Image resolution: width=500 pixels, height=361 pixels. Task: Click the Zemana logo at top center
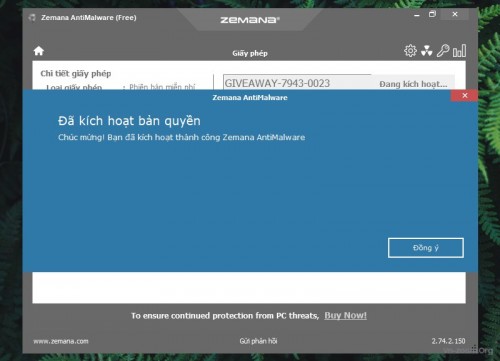[250, 20]
